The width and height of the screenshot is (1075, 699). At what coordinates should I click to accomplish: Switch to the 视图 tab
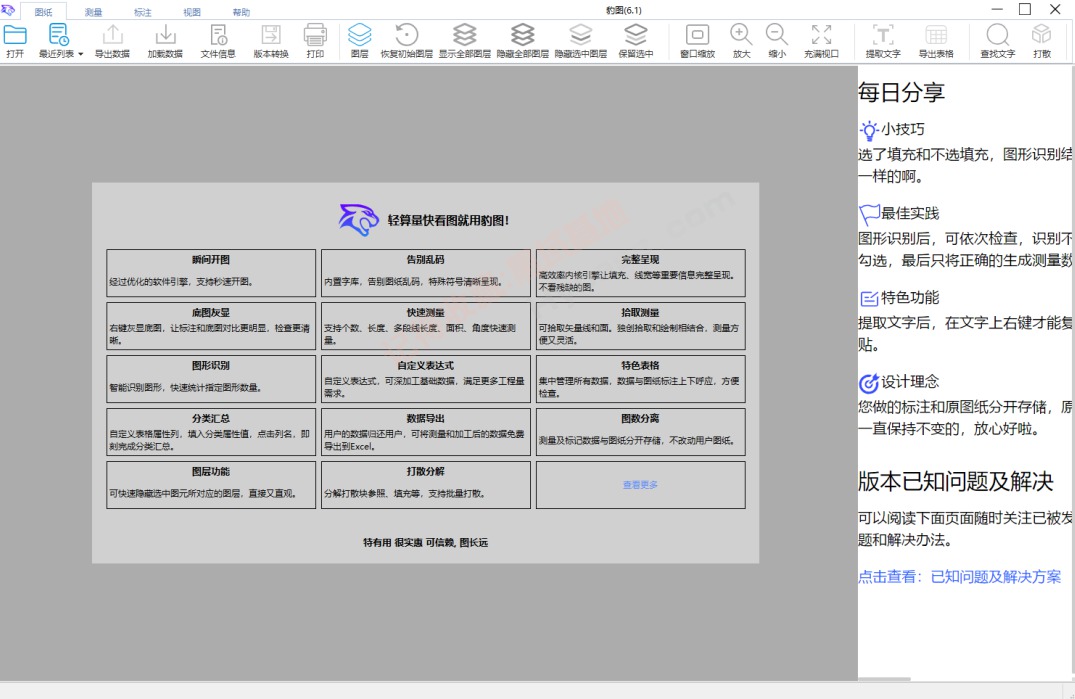pyautogui.click(x=192, y=12)
